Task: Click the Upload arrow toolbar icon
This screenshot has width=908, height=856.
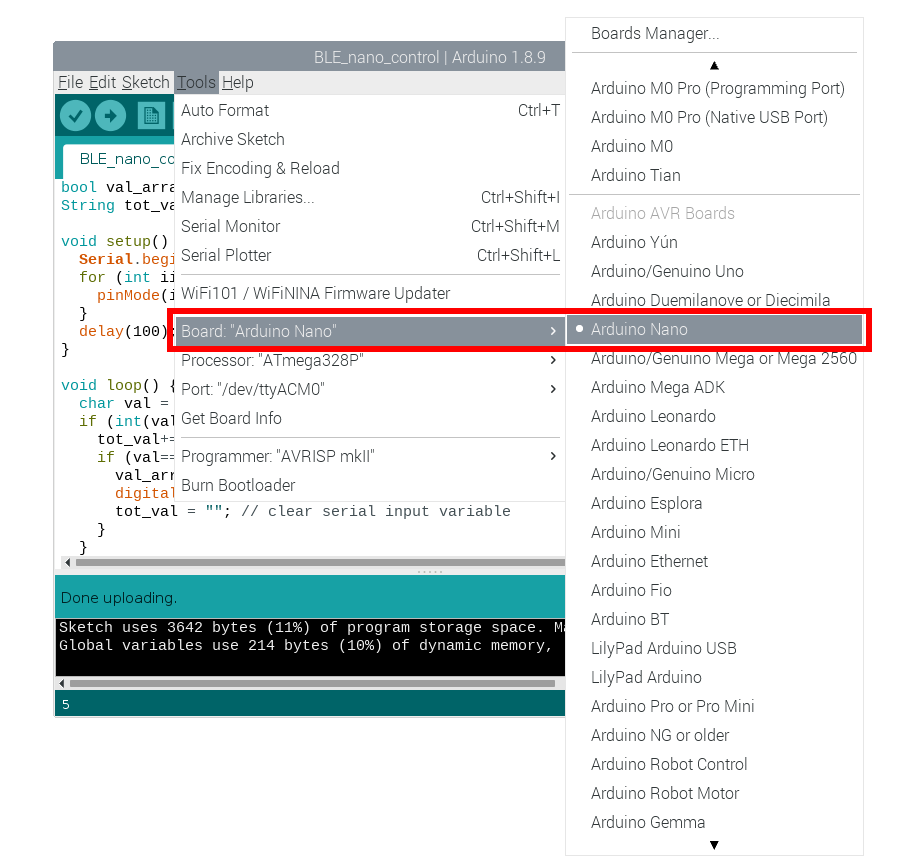Action: (111, 116)
